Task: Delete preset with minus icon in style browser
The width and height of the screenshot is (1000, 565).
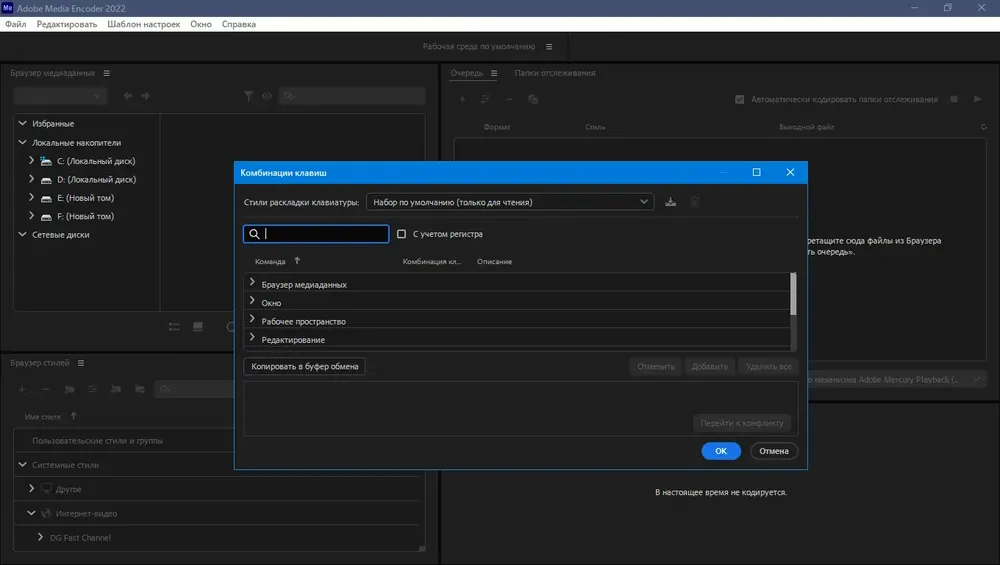Action: click(x=45, y=389)
